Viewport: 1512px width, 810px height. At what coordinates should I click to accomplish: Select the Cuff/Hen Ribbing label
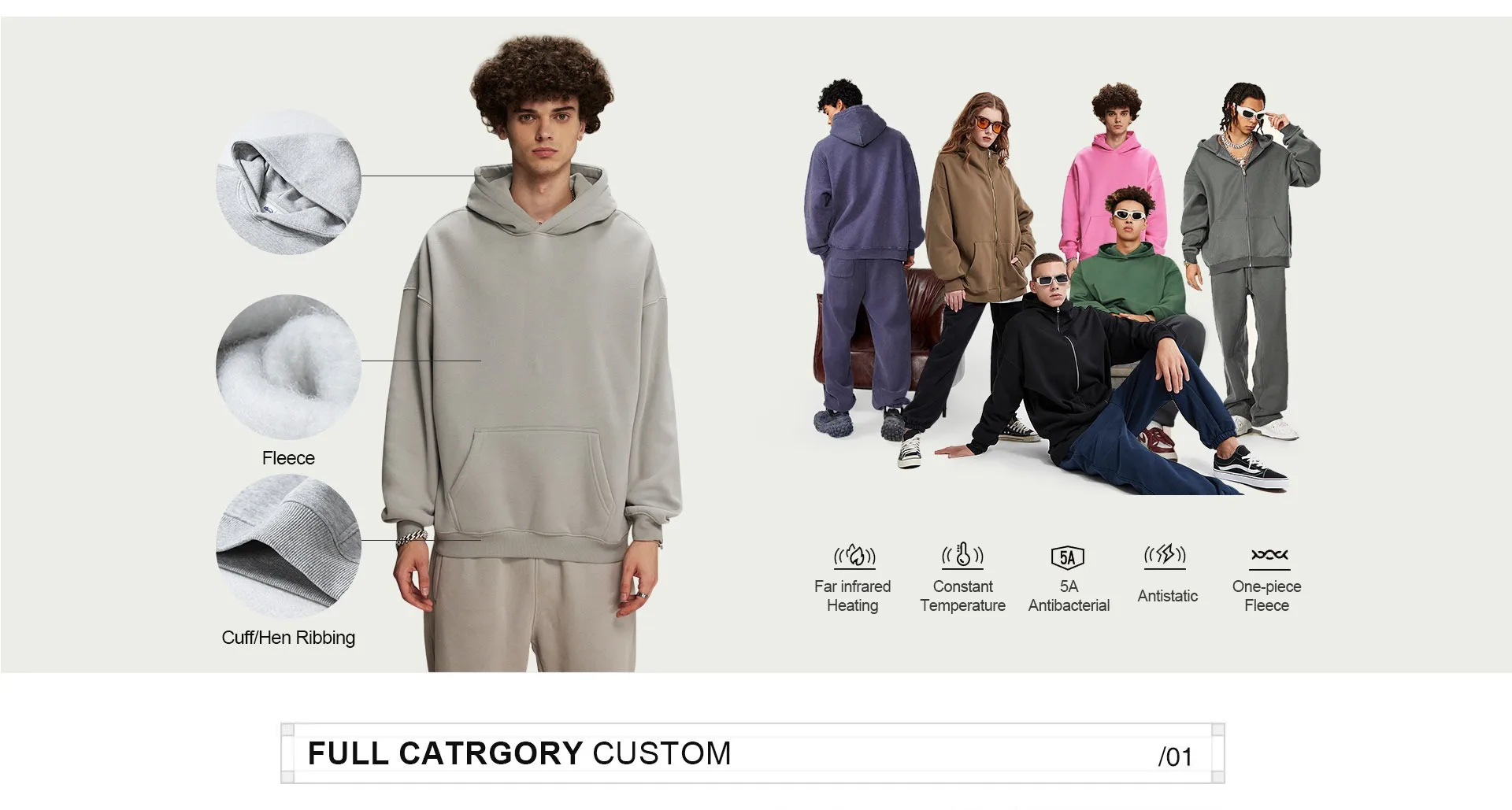[x=288, y=638]
